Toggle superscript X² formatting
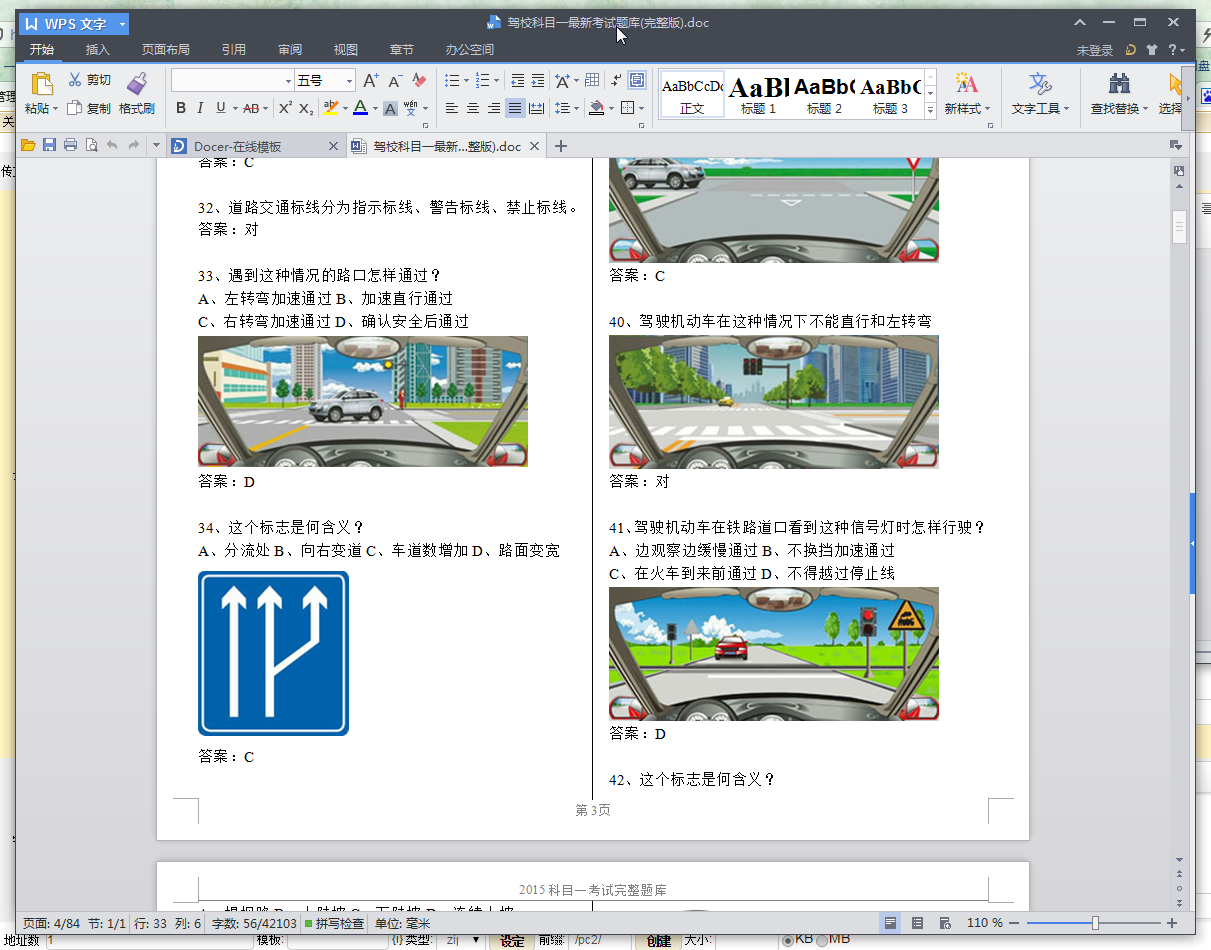The image size is (1211, 950). [x=285, y=108]
